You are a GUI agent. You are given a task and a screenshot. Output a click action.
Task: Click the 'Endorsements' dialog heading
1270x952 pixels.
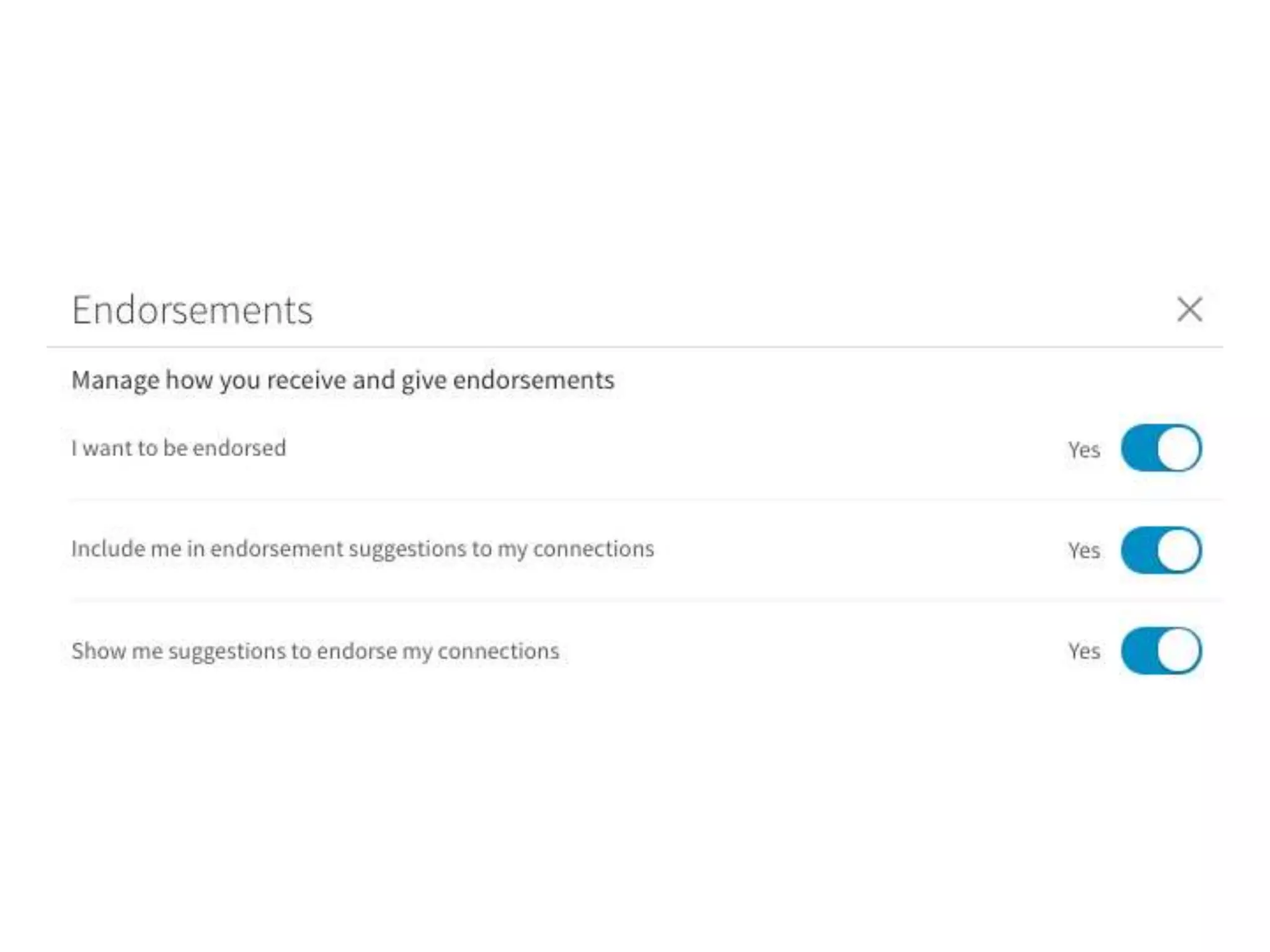coord(192,310)
